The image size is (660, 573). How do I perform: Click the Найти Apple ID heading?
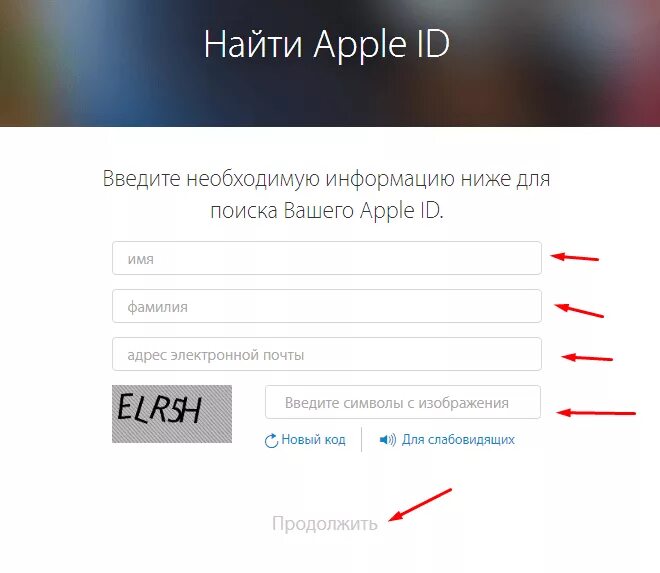327,45
